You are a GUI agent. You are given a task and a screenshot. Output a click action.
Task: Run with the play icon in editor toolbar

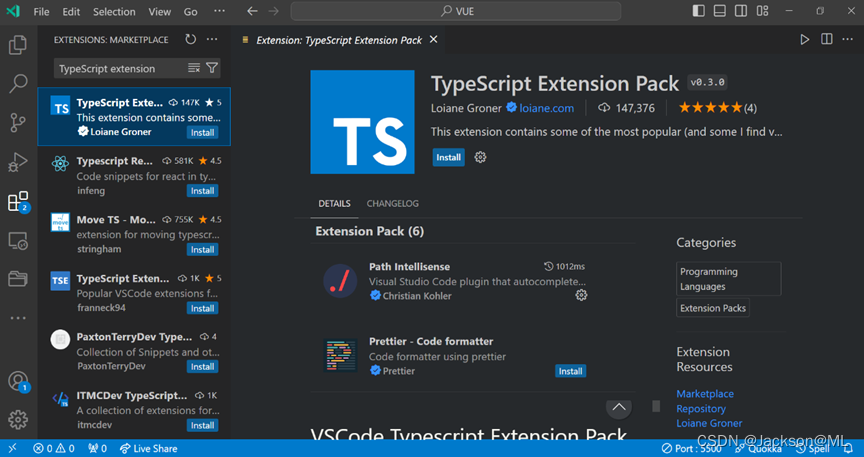tap(804, 40)
